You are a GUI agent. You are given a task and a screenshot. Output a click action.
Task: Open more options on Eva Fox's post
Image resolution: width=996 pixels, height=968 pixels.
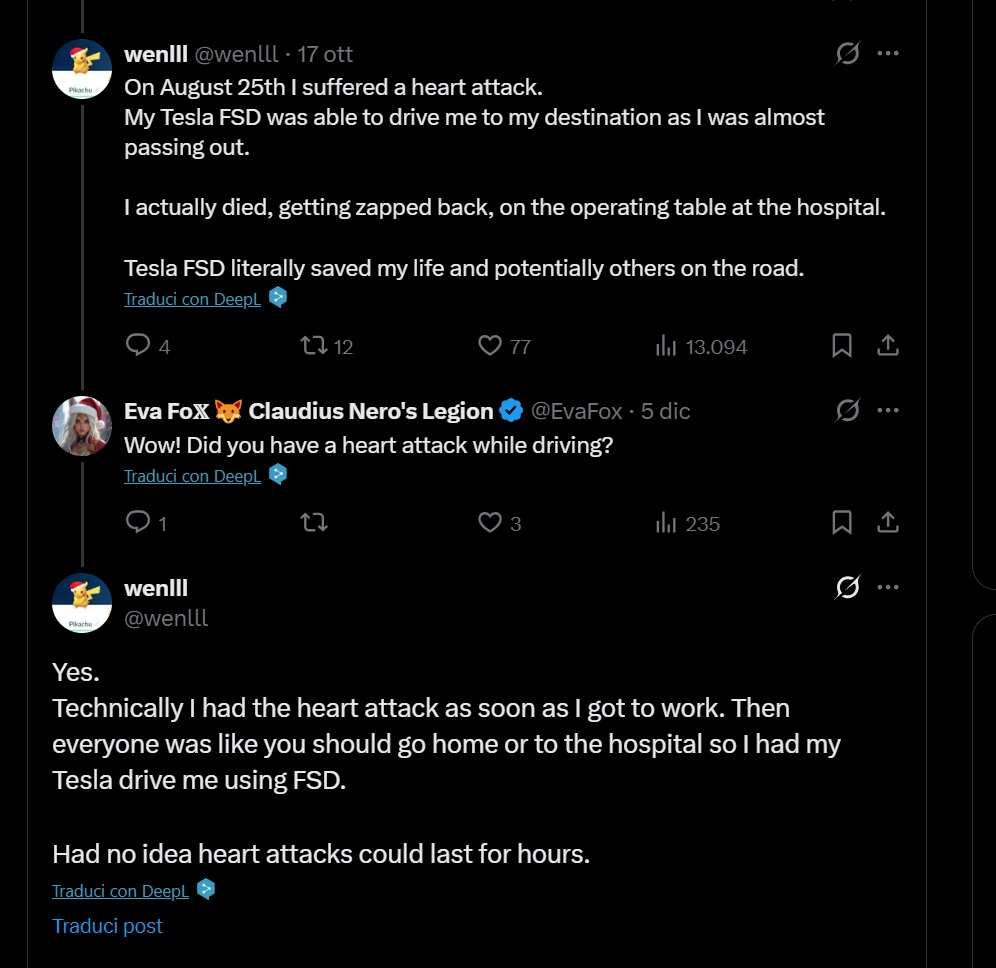(x=888, y=410)
